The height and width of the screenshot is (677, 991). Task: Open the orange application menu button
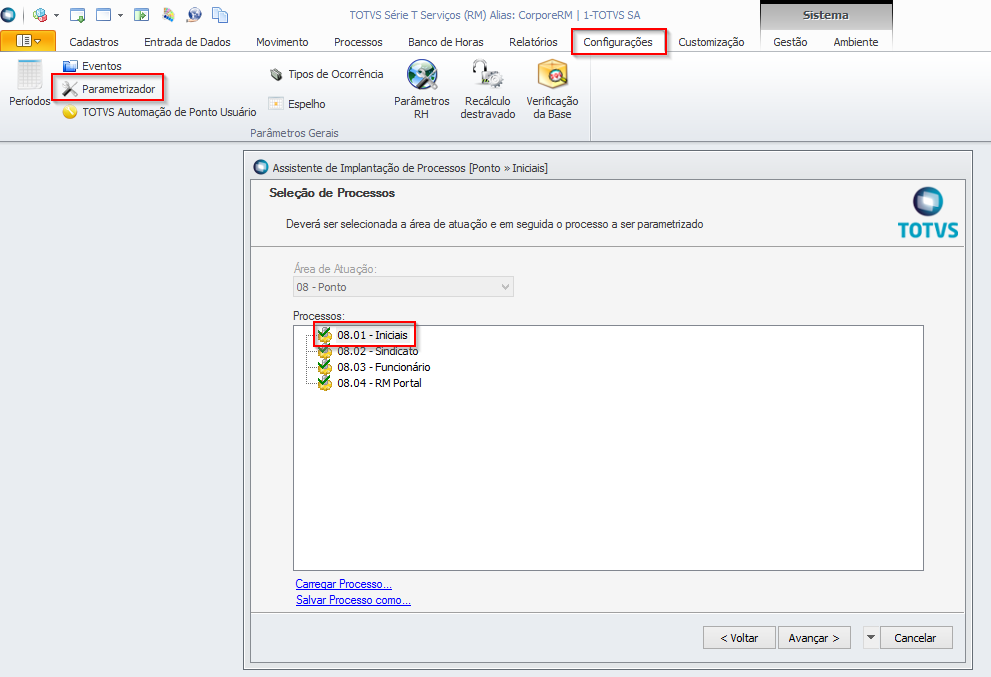tap(28, 41)
